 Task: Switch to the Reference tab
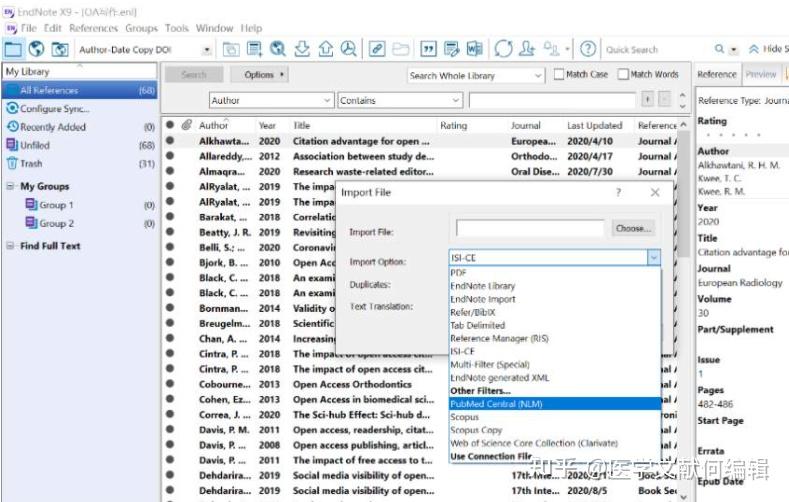click(717, 74)
